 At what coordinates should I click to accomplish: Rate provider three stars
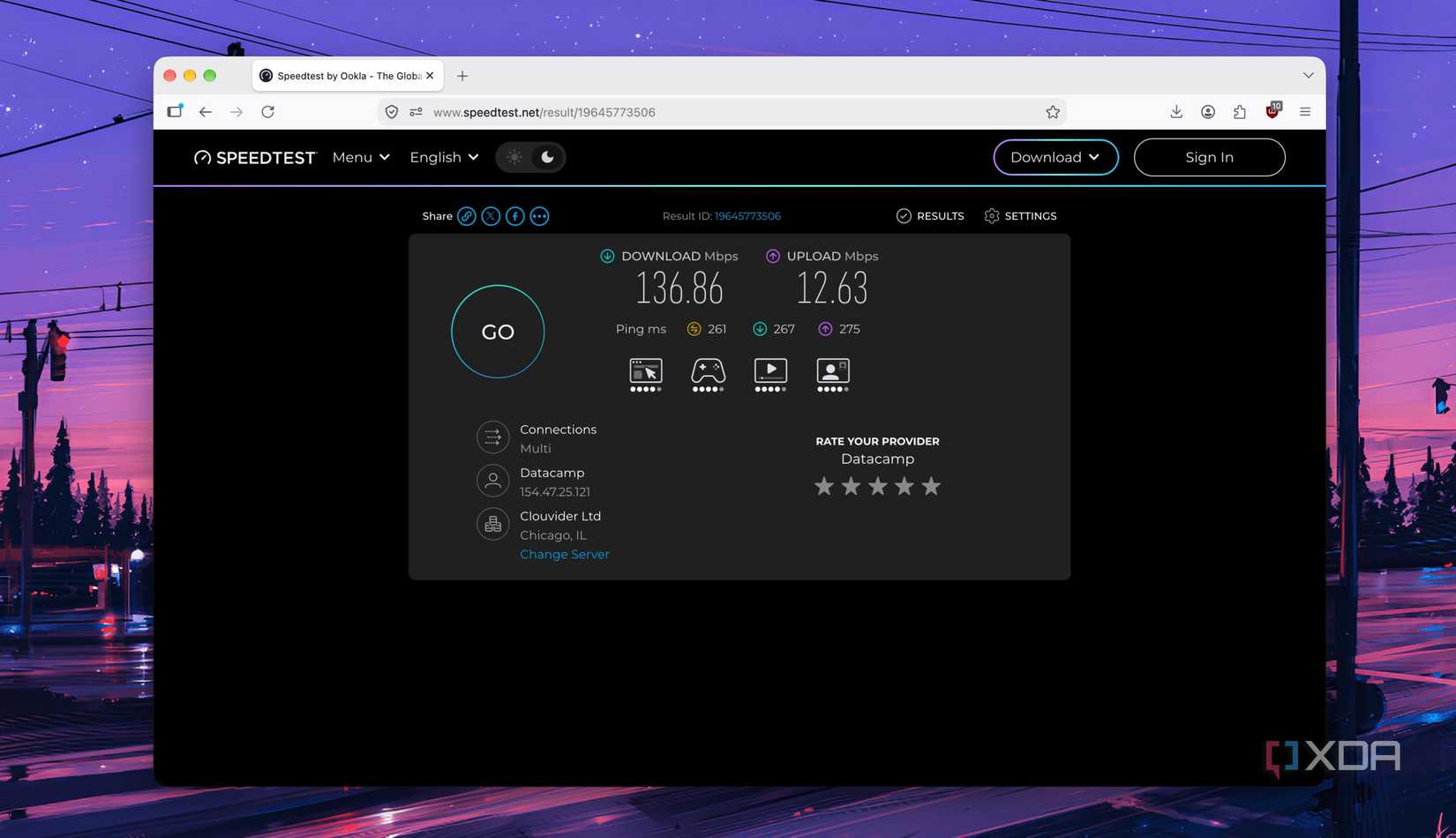coord(877,486)
